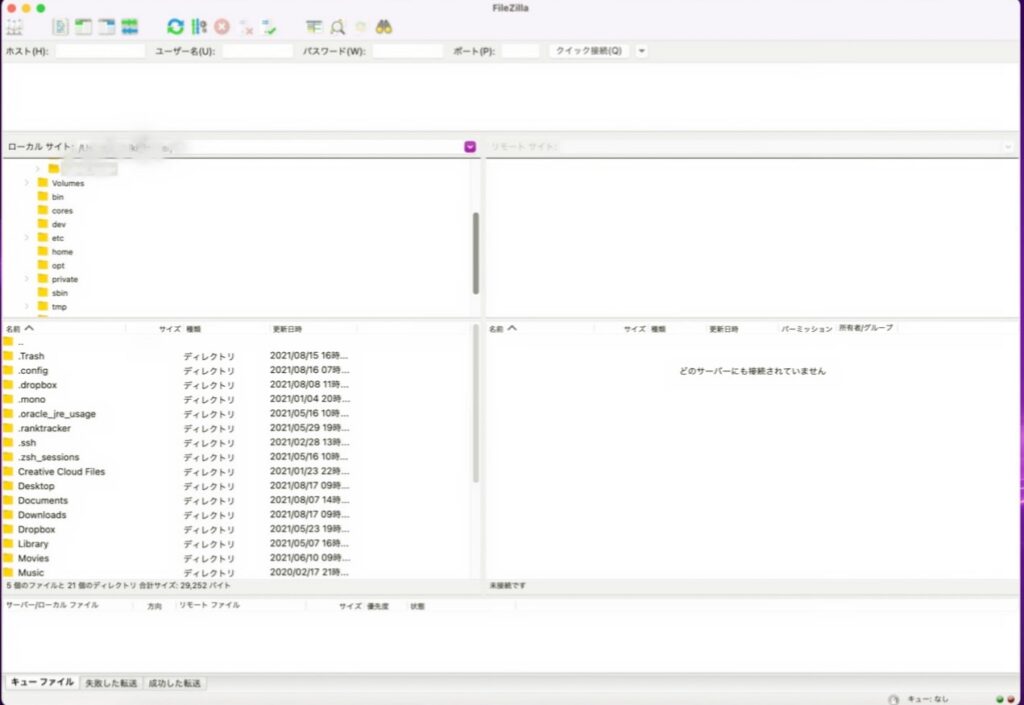1024x705 pixels.
Task: Click the クイック接続(Q) button
Action: (589, 51)
